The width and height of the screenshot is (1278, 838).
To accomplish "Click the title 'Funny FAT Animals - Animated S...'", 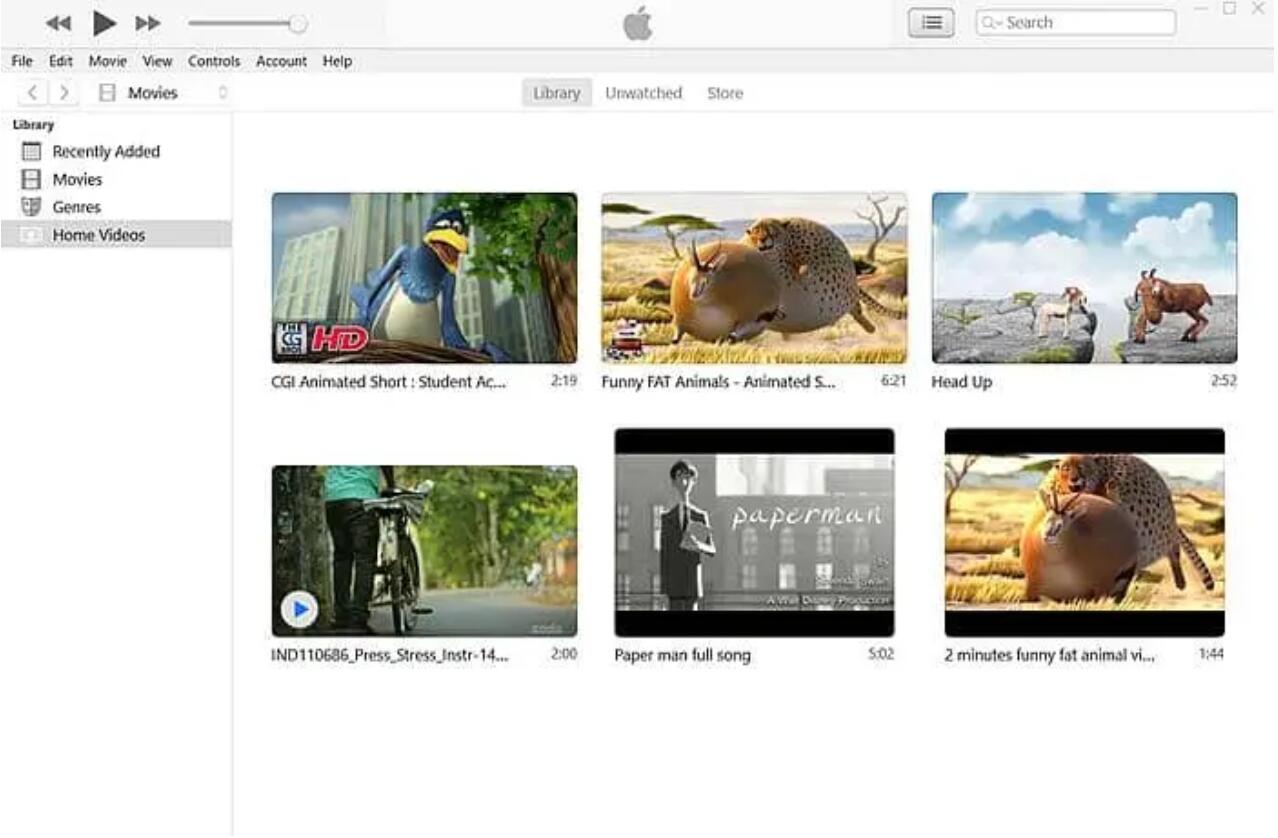I will click(718, 382).
